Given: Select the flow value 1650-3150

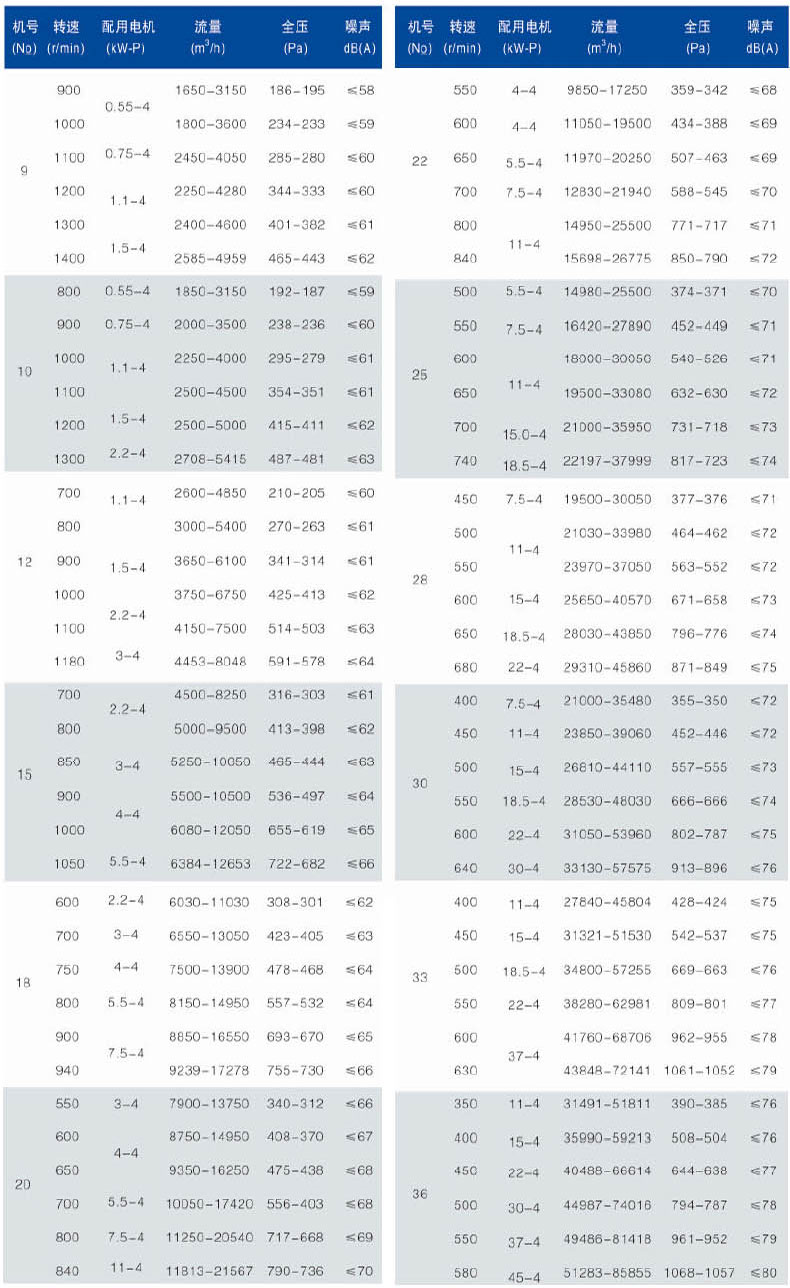Looking at the screenshot, I should [210, 90].
